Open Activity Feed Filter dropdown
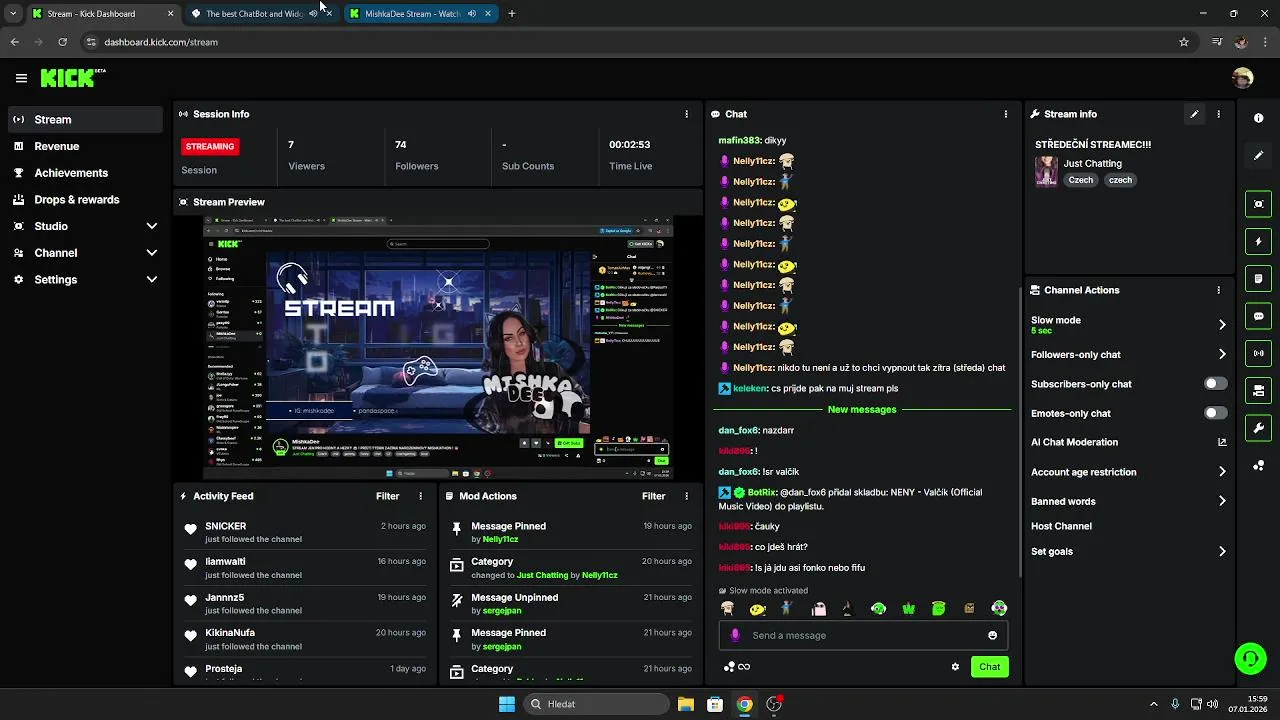1280x720 pixels. point(387,496)
